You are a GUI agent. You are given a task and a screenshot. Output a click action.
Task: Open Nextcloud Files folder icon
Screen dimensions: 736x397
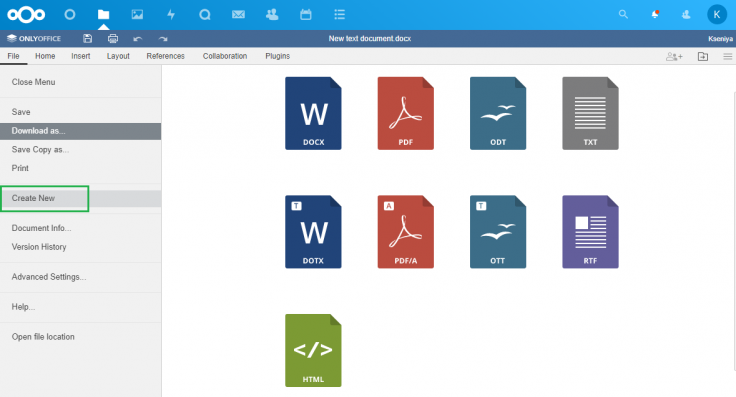coord(103,15)
